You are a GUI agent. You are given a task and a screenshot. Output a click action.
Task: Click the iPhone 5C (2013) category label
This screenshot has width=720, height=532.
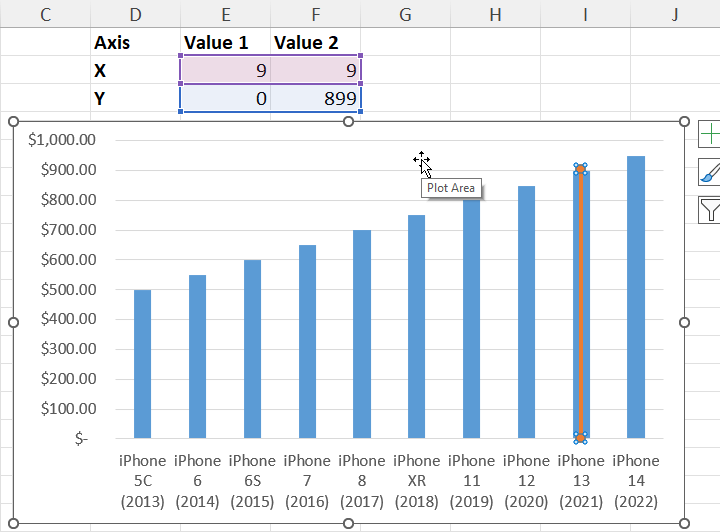(142, 481)
